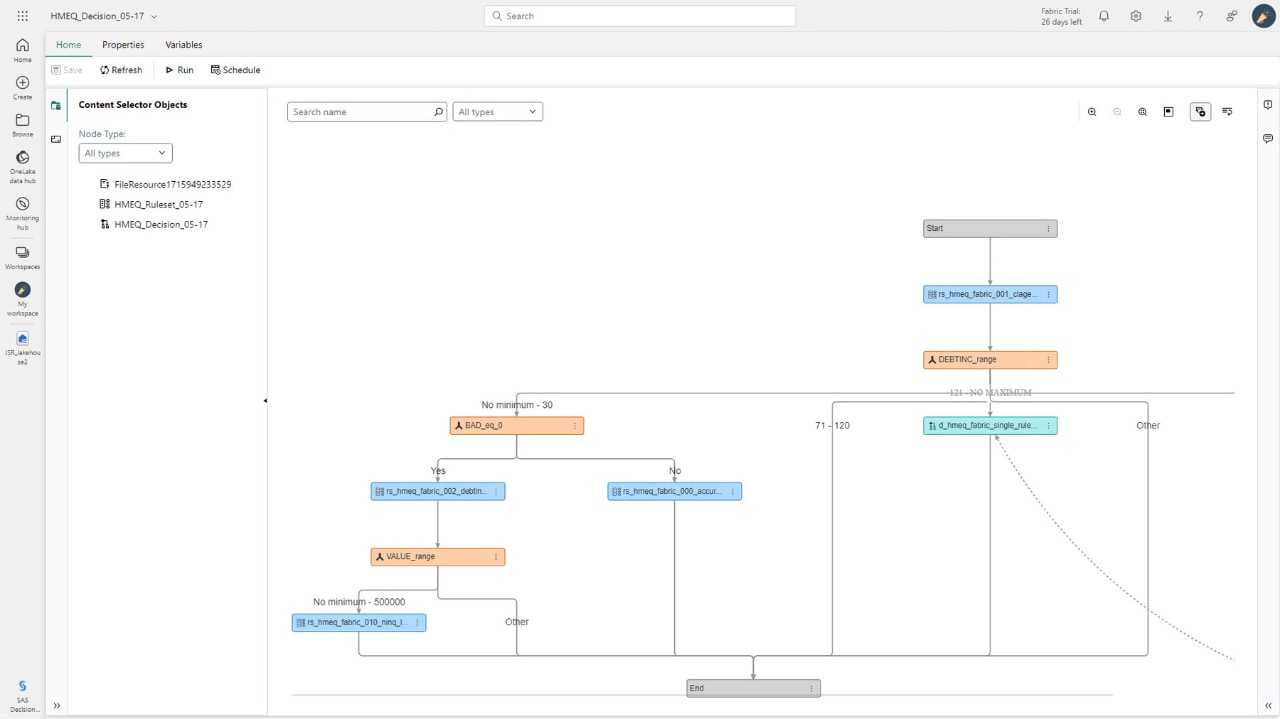The image size is (1280, 719).
Task: Run the decision flow
Action: 178,69
